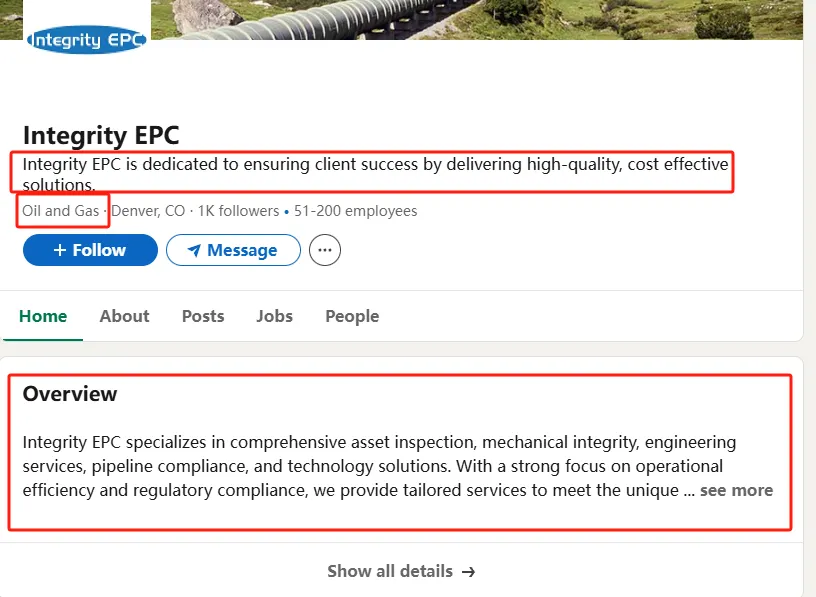The image size is (816, 597).
Task: Click the 1K followers text
Action: click(238, 211)
